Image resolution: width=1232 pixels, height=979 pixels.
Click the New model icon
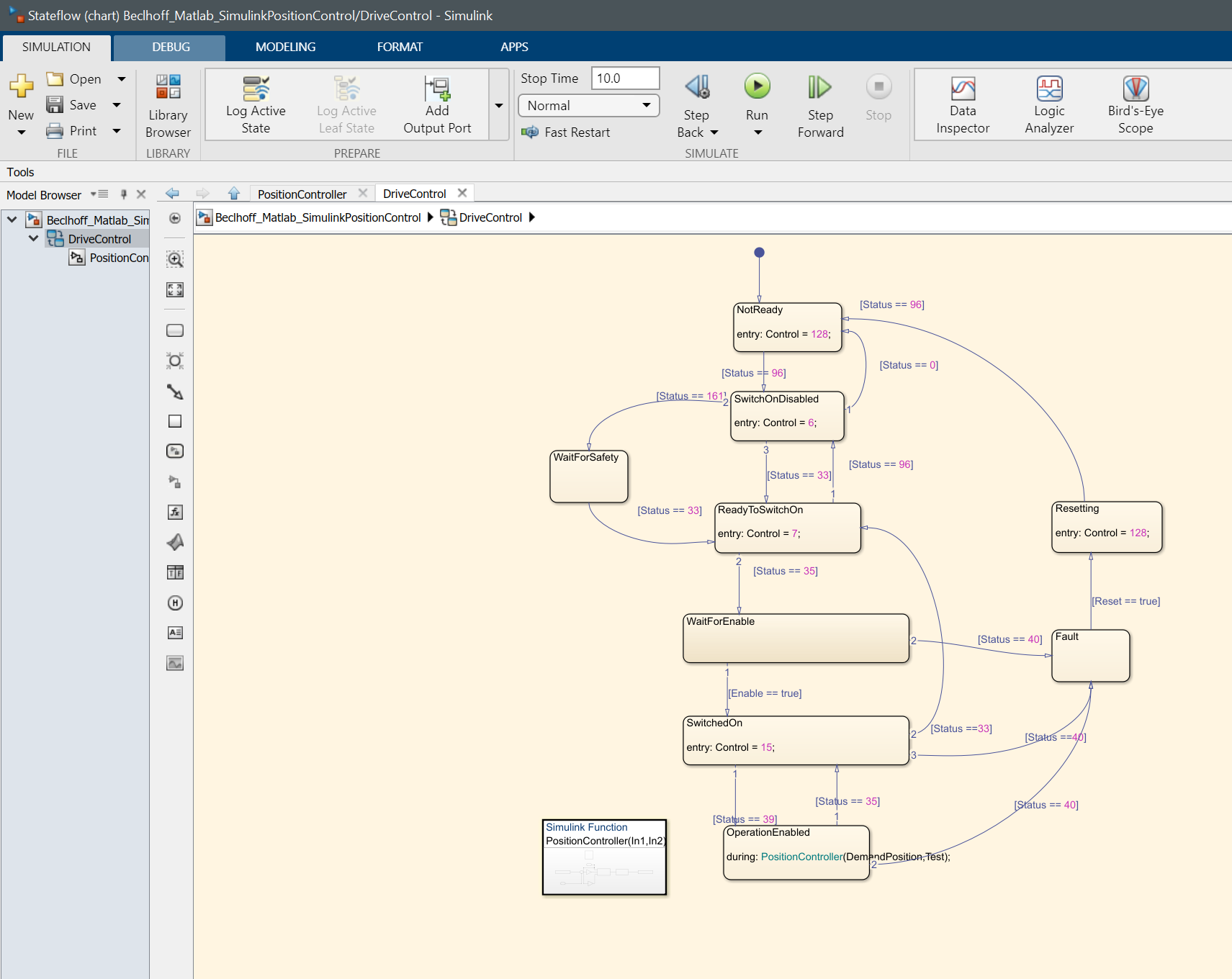[21, 86]
